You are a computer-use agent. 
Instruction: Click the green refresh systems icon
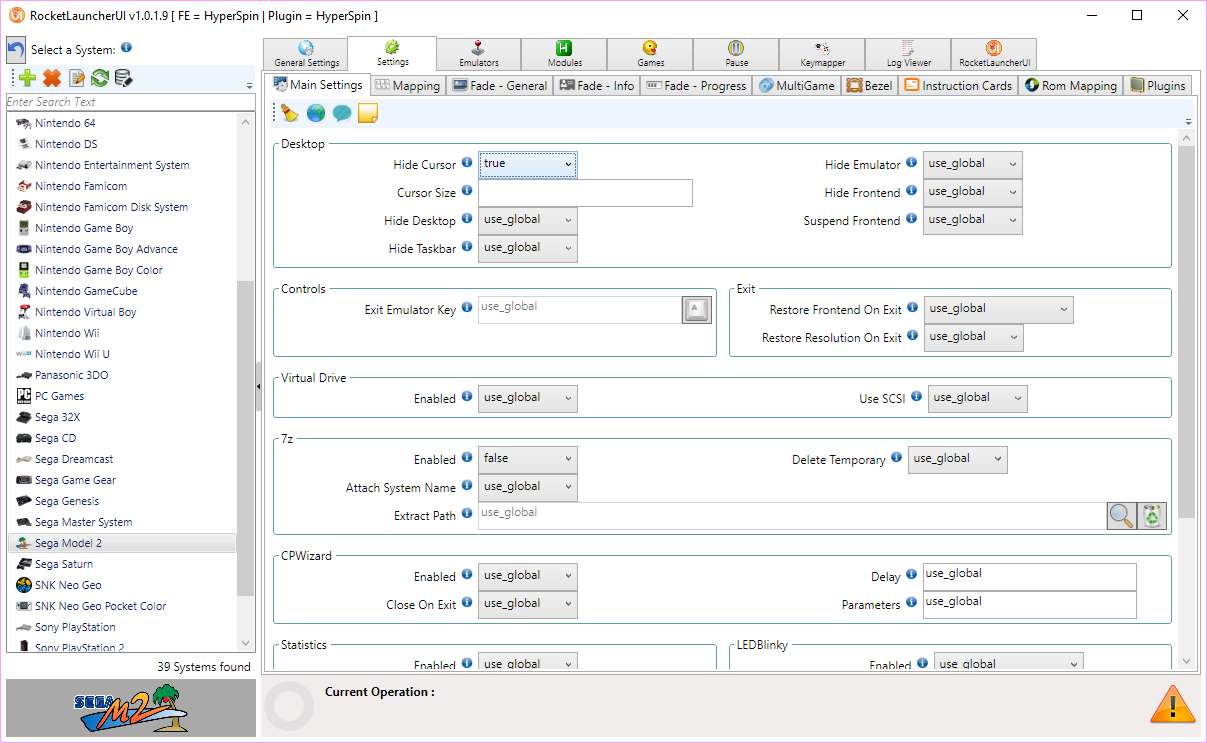click(100, 78)
